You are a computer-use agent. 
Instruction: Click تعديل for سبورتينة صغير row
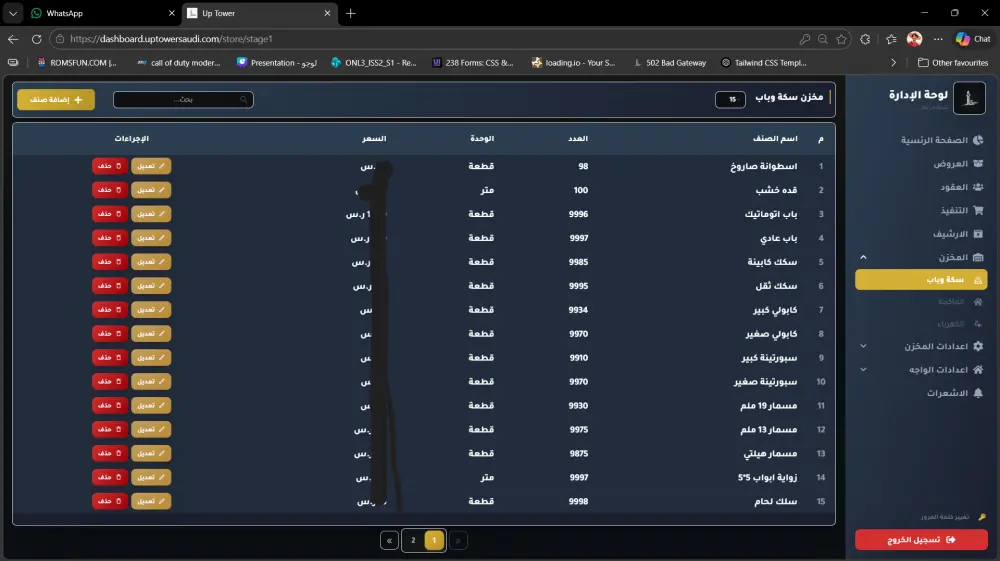tap(151, 381)
